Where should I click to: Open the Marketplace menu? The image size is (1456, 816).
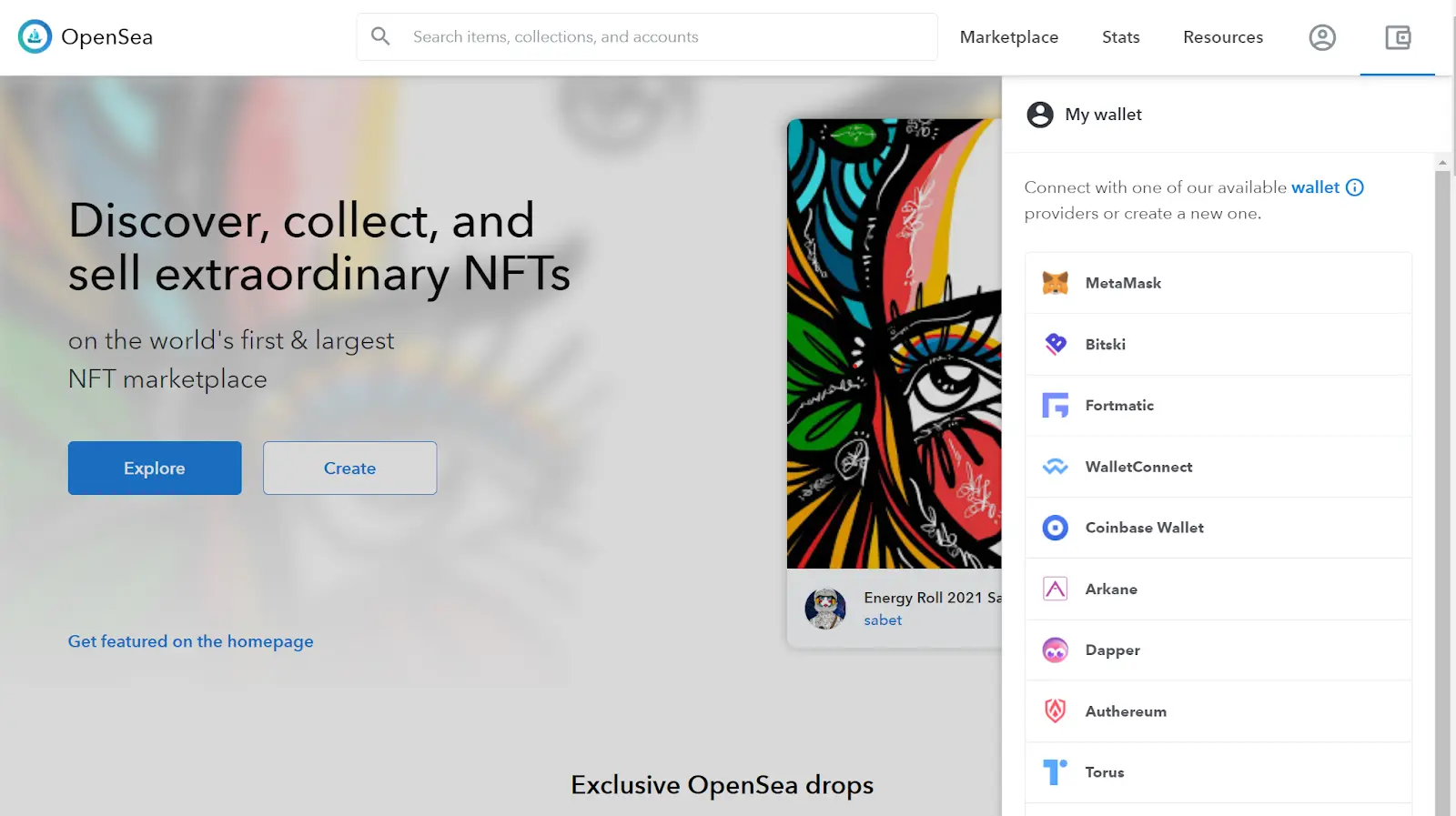pos(1008,37)
